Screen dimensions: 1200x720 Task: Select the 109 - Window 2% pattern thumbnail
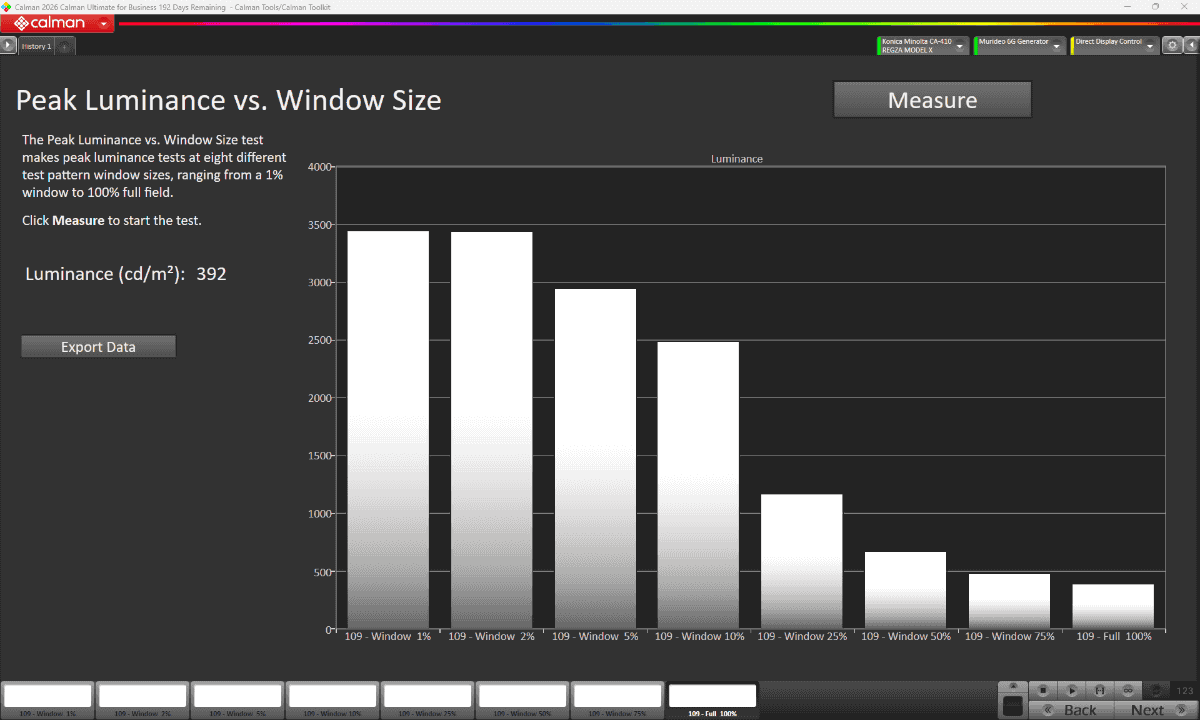pyautogui.click(x=142, y=700)
